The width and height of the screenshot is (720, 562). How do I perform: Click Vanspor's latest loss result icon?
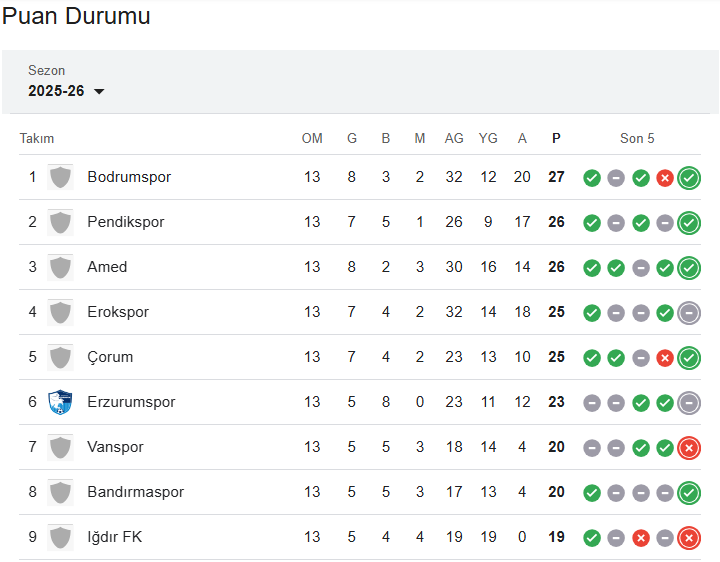689,448
